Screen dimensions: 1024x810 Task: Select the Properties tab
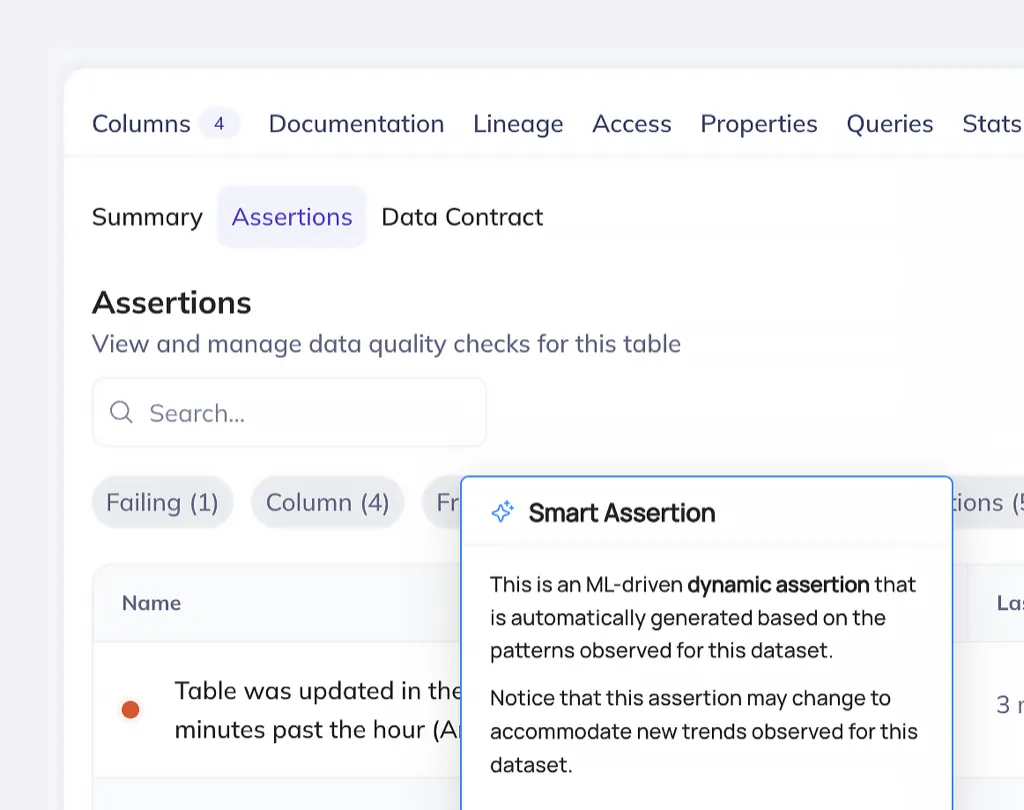[759, 124]
